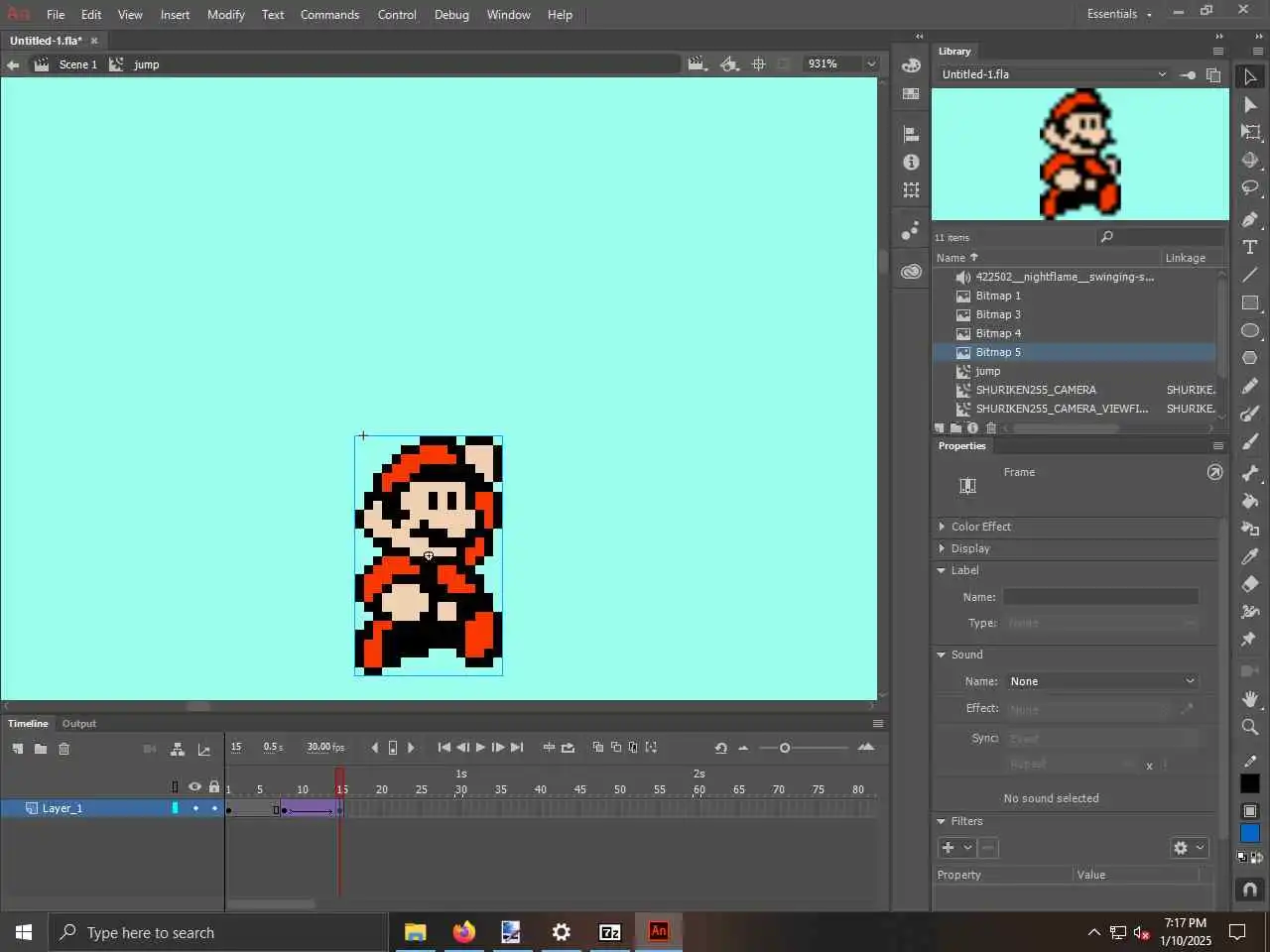Select the Text tool in toolbar
This screenshot has height=952, width=1270.
[x=1250, y=247]
